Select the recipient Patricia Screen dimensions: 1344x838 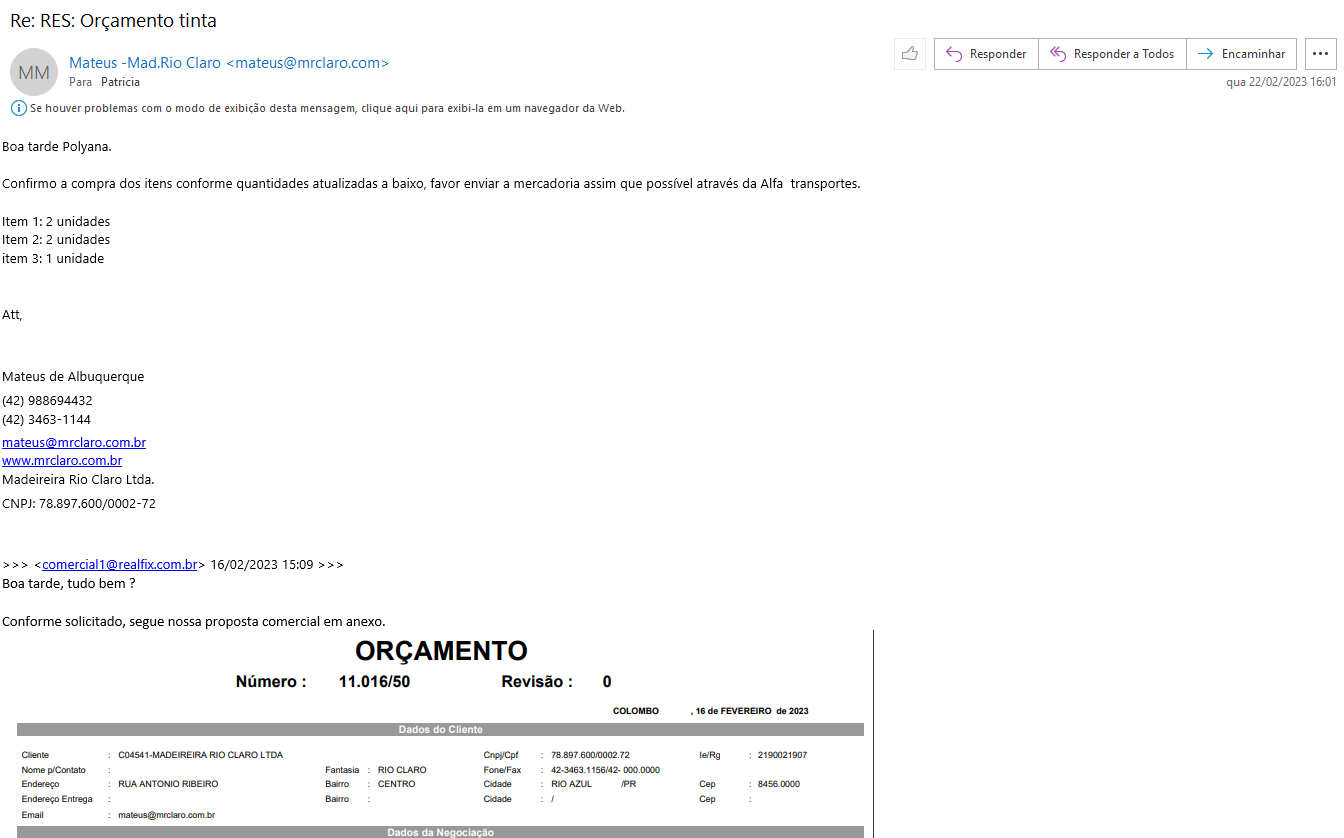[x=120, y=82]
